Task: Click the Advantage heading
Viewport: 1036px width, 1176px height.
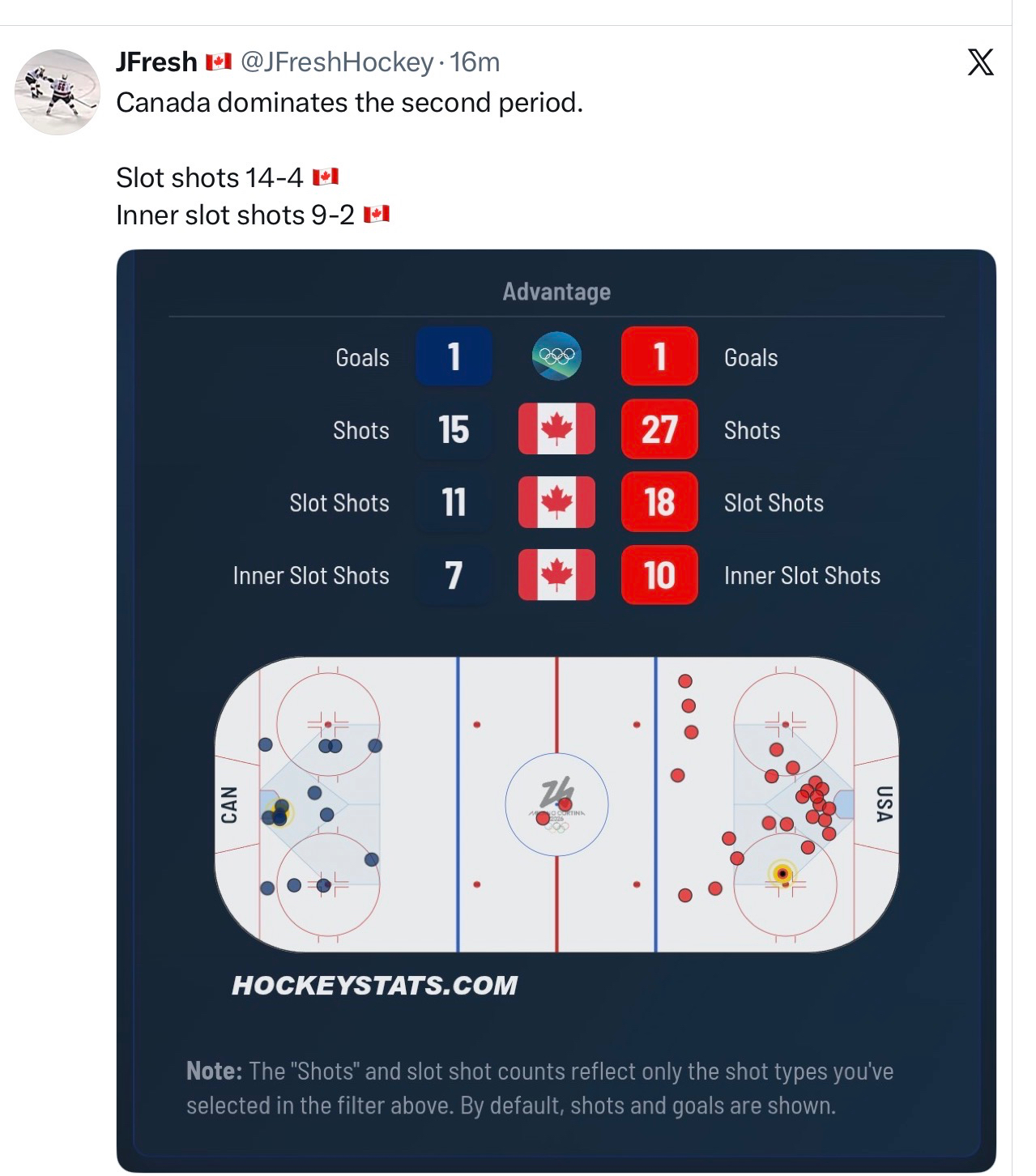Action: click(556, 292)
